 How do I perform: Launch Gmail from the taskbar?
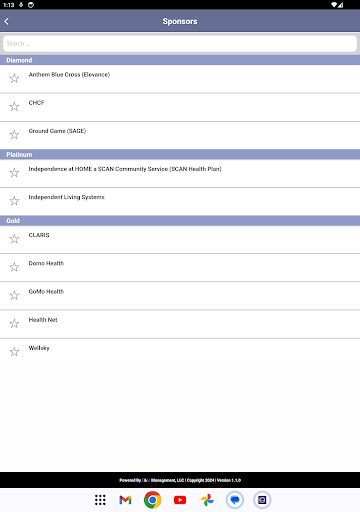tap(125, 500)
